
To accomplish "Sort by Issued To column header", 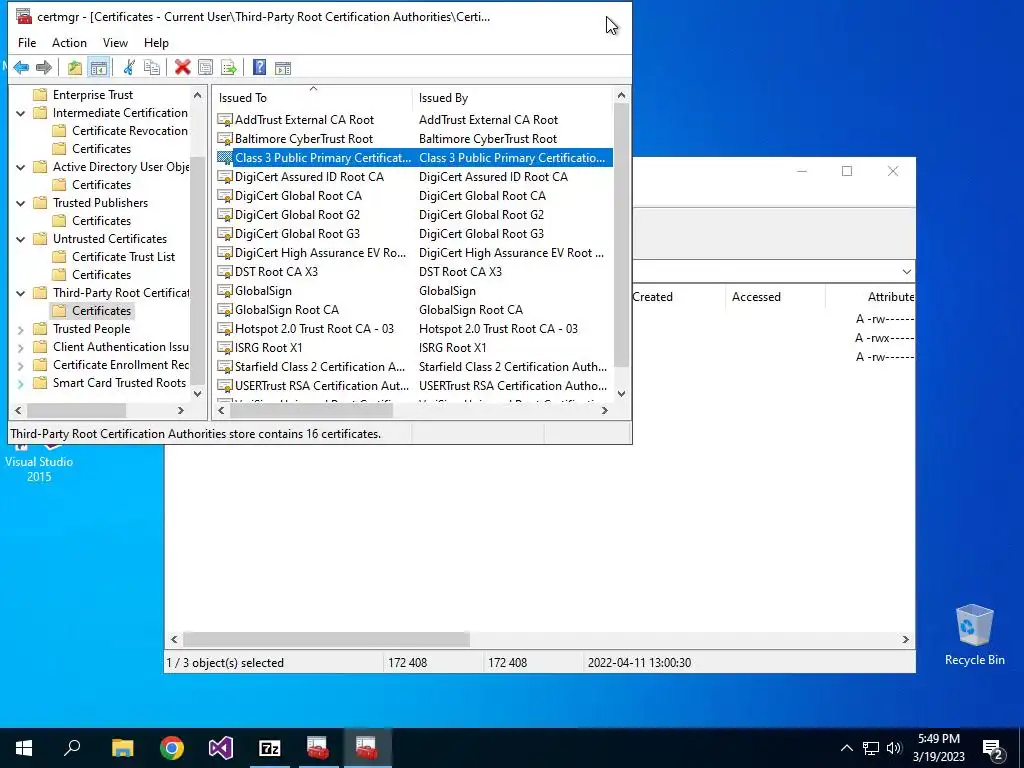I will point(312,98).
